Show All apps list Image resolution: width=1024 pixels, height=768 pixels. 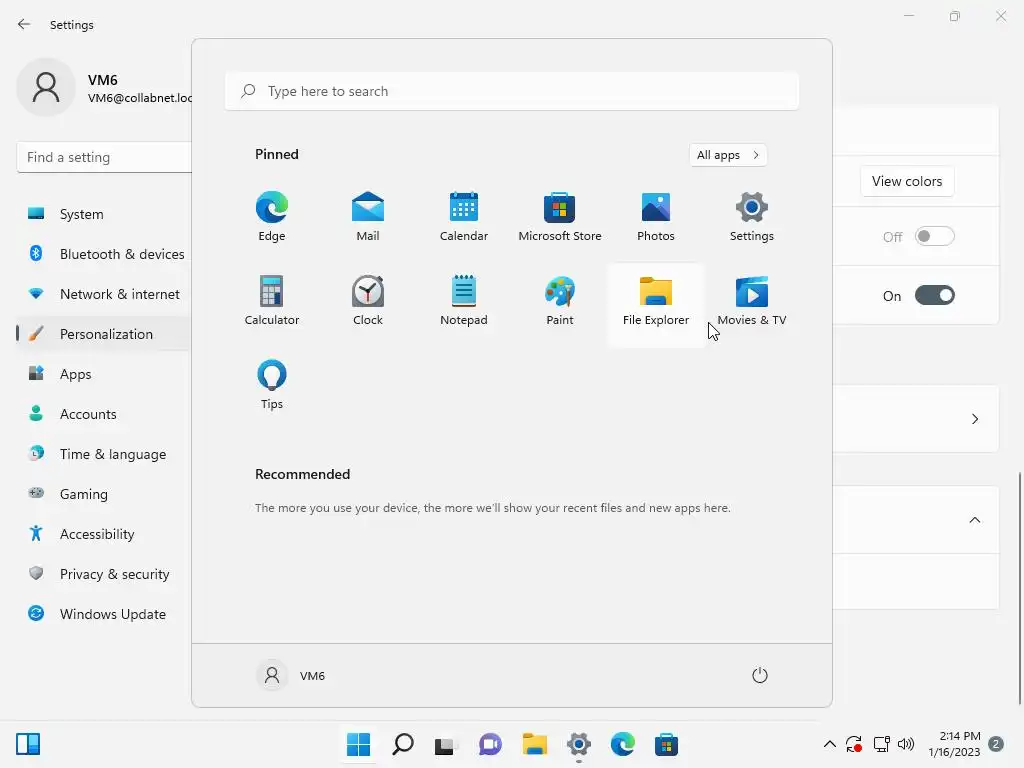728,155
